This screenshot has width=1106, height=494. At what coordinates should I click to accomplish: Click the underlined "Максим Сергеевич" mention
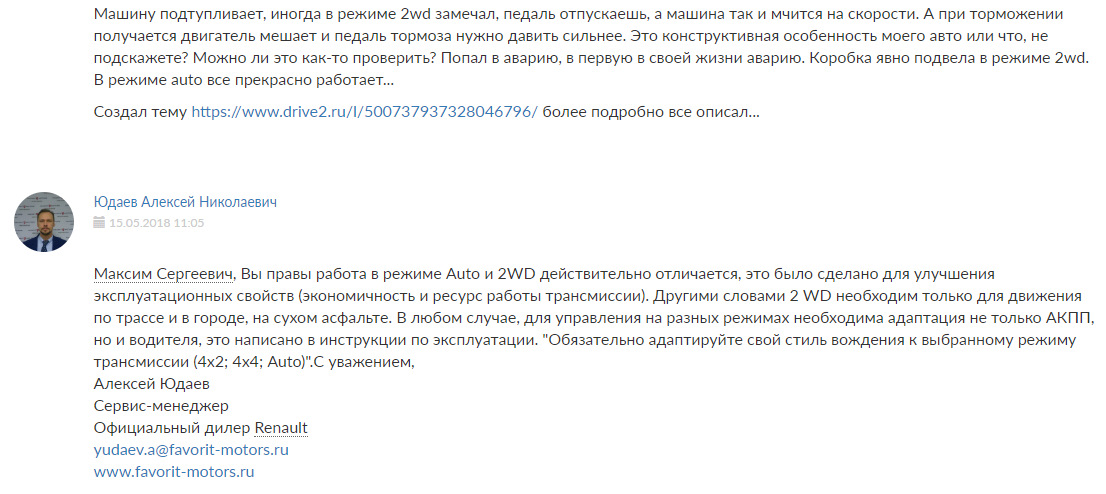[x=164, y=274]
